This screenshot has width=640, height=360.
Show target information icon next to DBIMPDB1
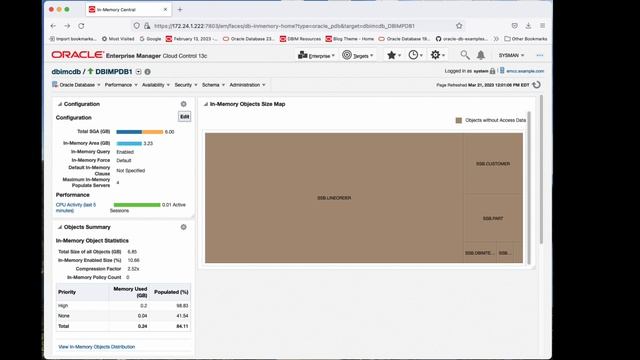click(148, 72)
